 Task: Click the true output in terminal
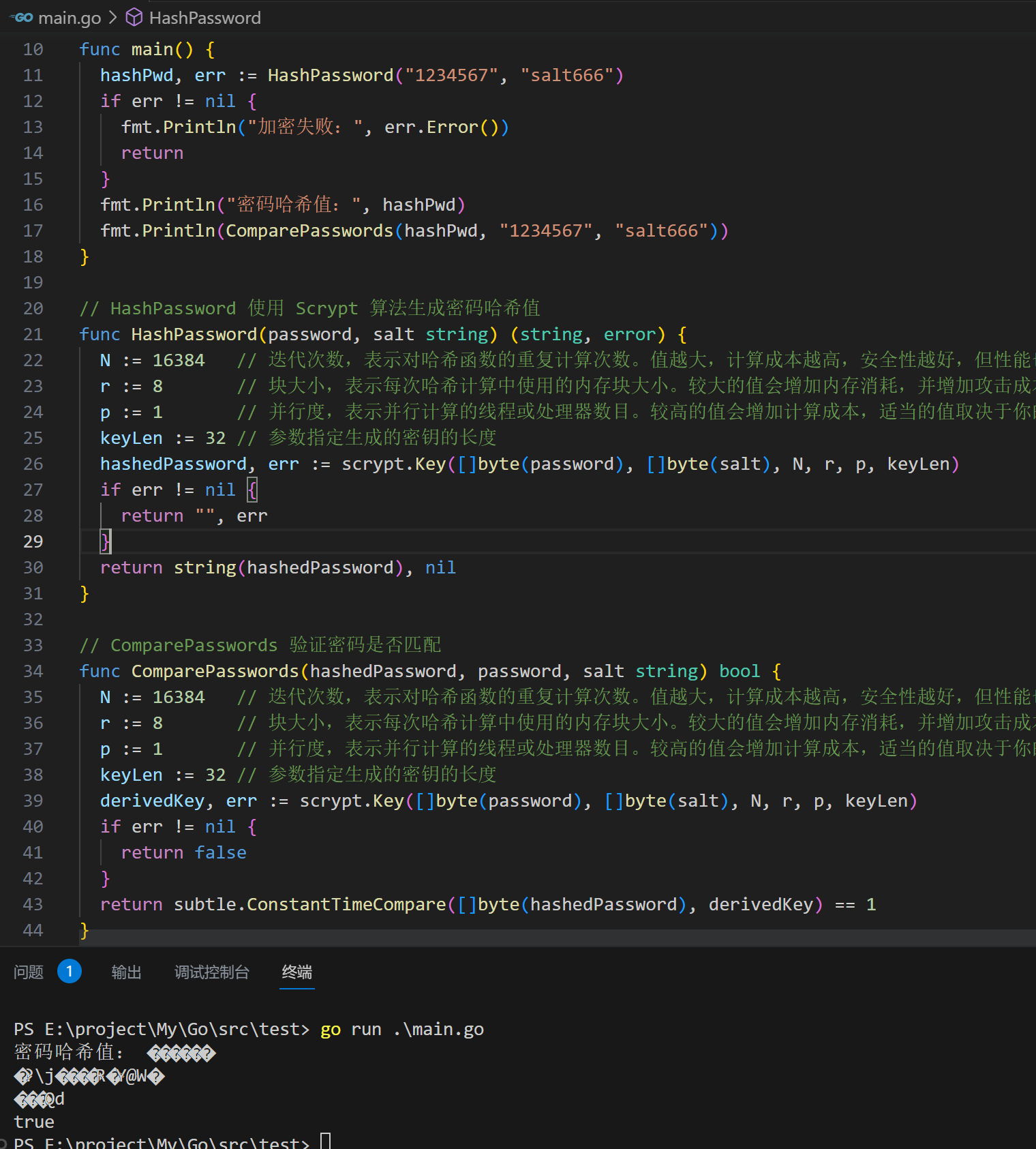(34, 1122)
